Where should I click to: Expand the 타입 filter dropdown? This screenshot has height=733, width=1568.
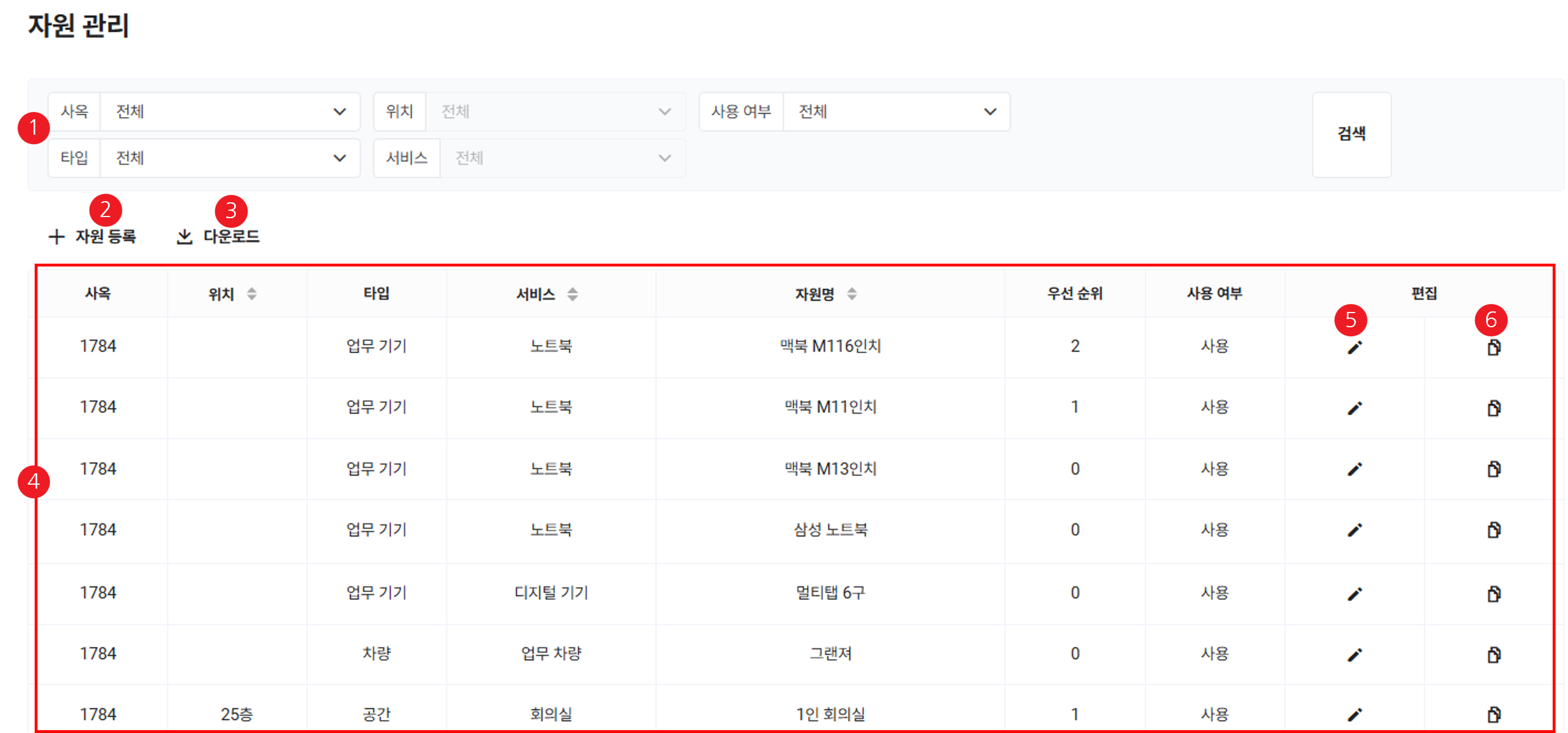230,159
